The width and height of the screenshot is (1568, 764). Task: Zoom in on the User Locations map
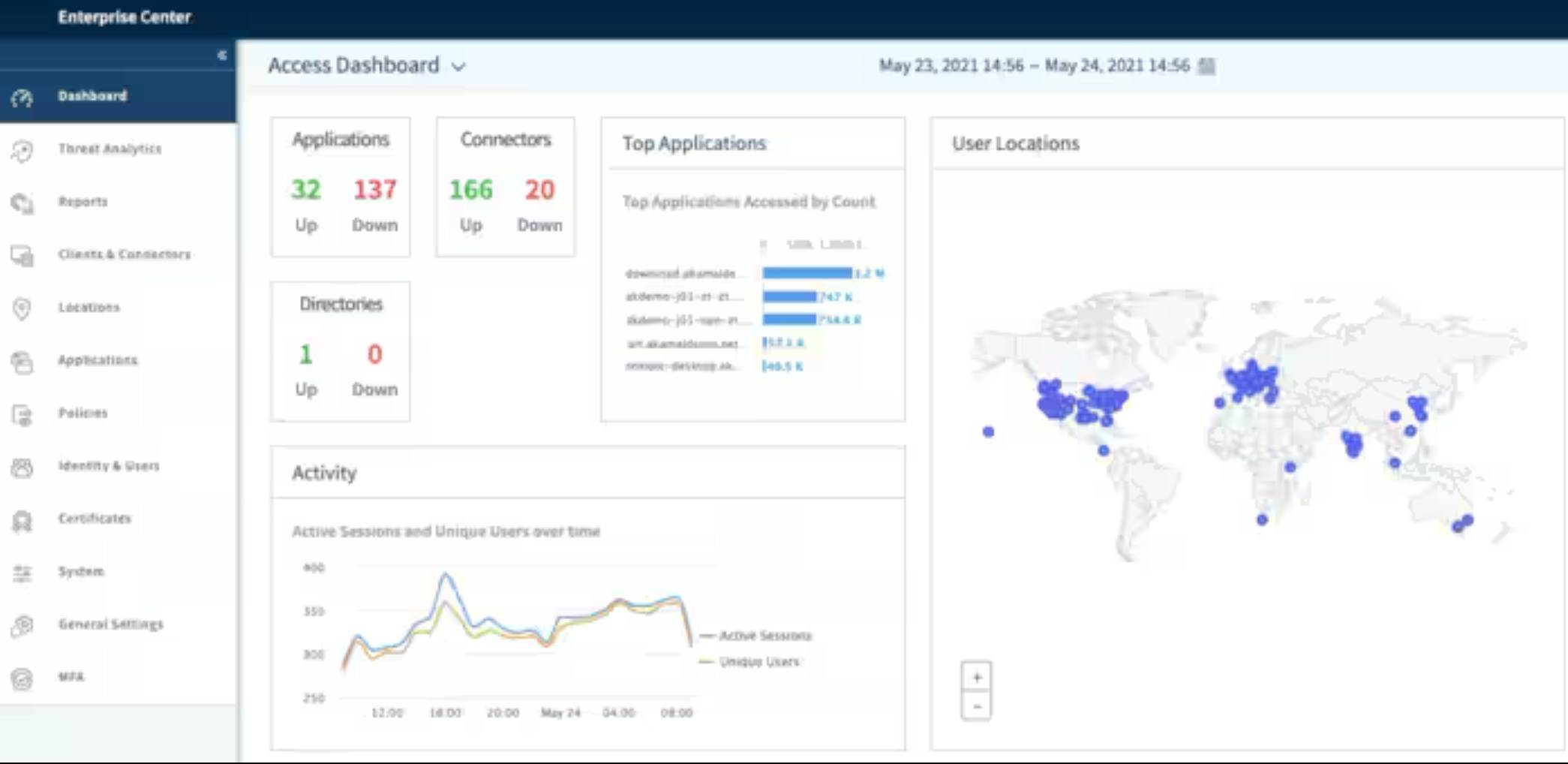[977, 676]
